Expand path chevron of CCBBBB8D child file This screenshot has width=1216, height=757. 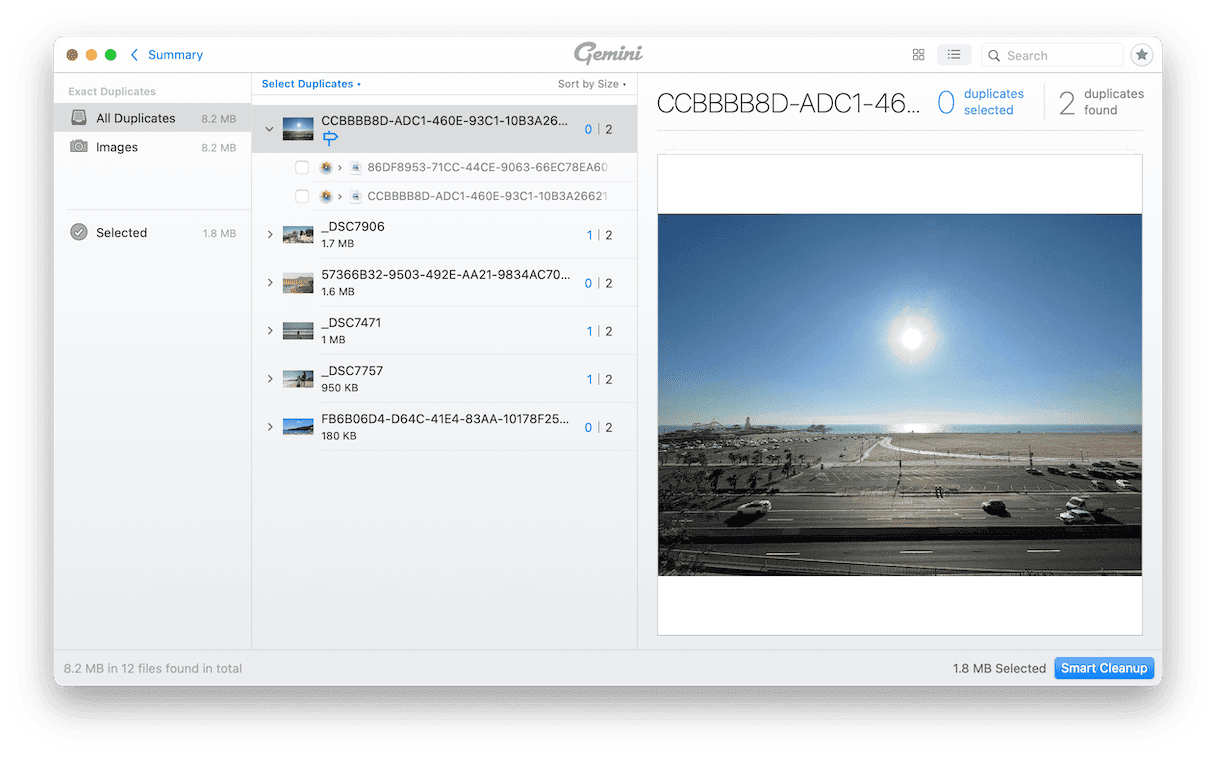[x=341, y=196]
